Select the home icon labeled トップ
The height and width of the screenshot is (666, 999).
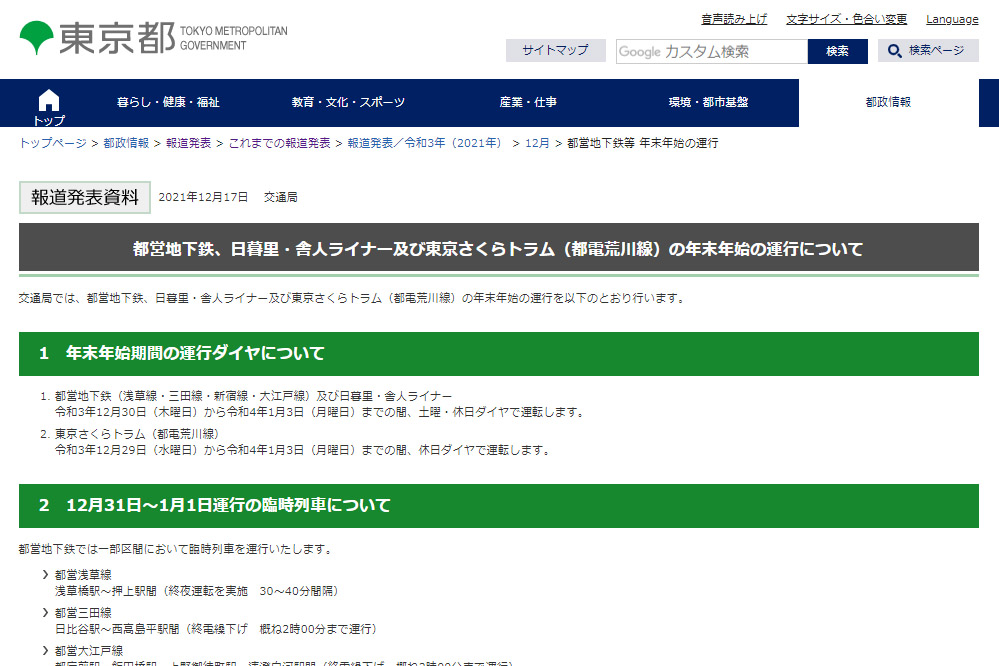48,101
